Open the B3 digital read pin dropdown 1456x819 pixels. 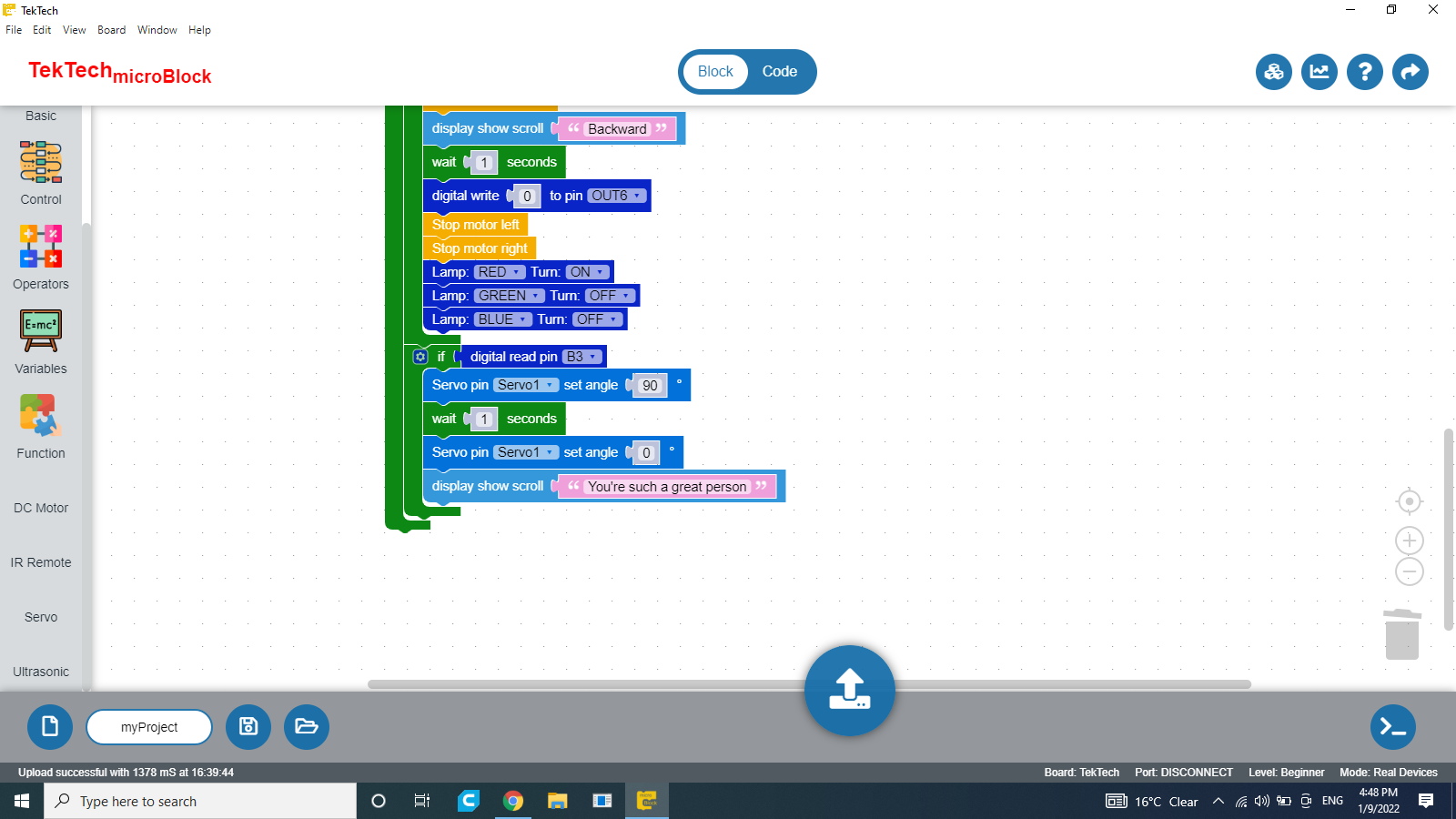coord(581,357)
